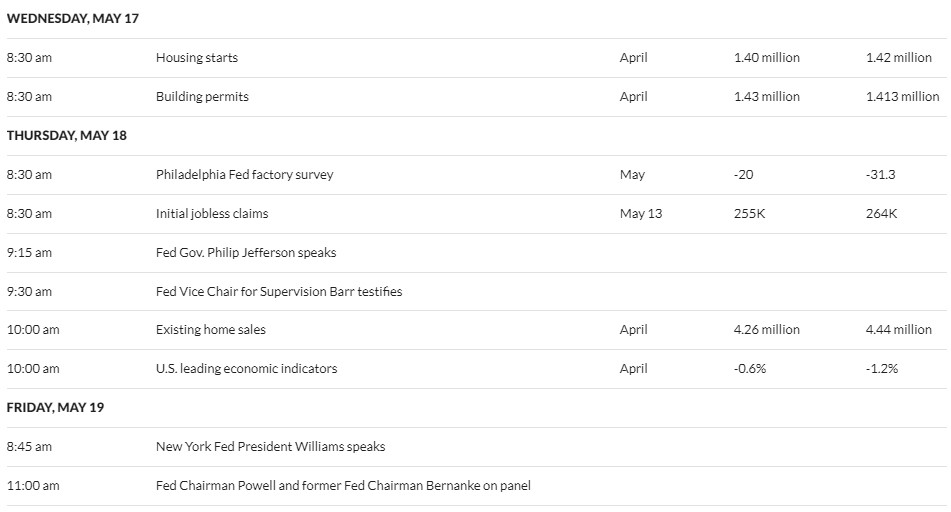Click the 1.413 million building permits value
Image resolution: width=951 pixels, height=512 pixels.
[902, 96]
